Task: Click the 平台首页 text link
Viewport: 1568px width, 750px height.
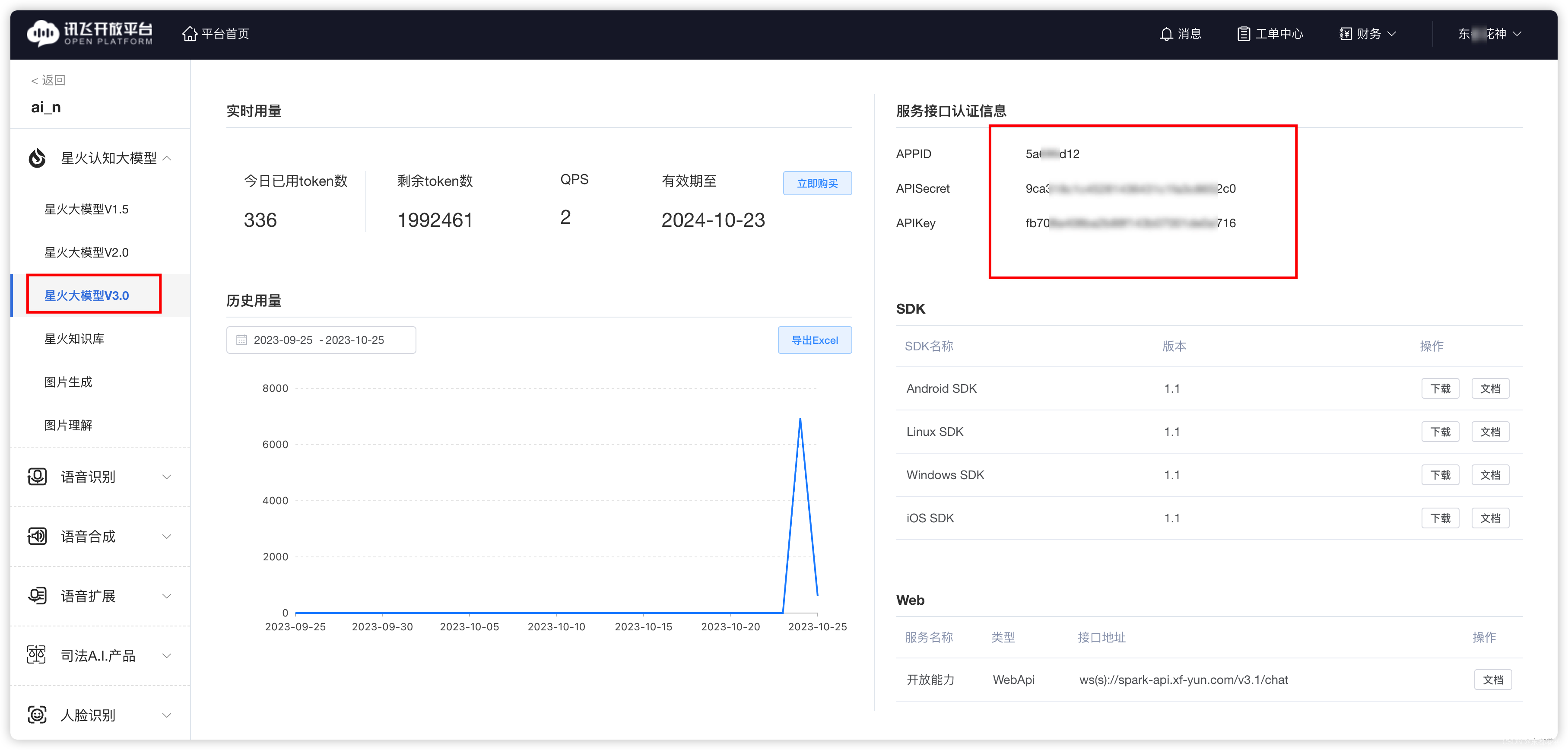Action: click(x=225, y=34)
